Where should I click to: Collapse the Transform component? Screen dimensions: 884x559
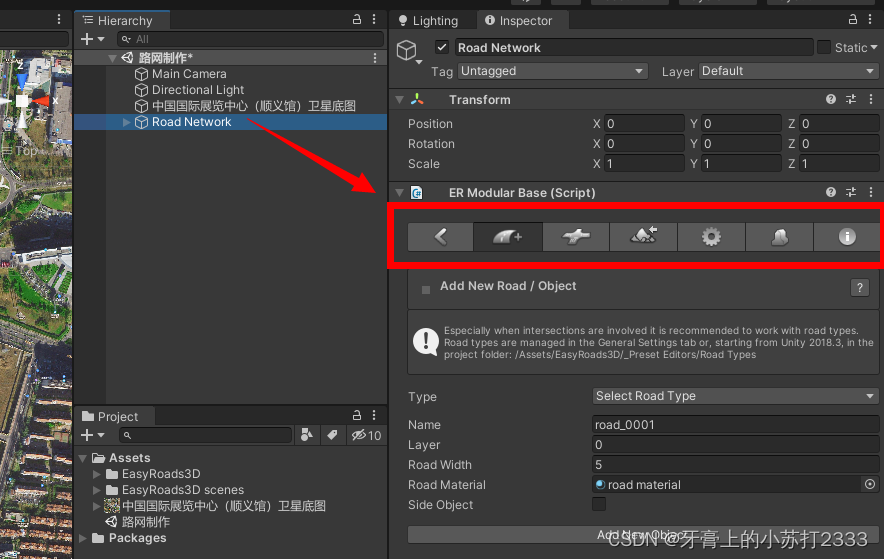click(x=400, y=99)
